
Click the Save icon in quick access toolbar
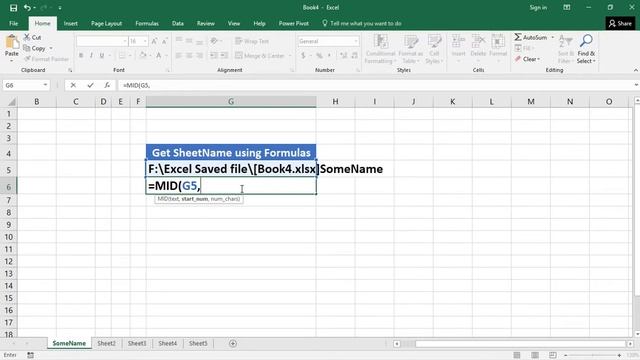(x=13, y=8)
